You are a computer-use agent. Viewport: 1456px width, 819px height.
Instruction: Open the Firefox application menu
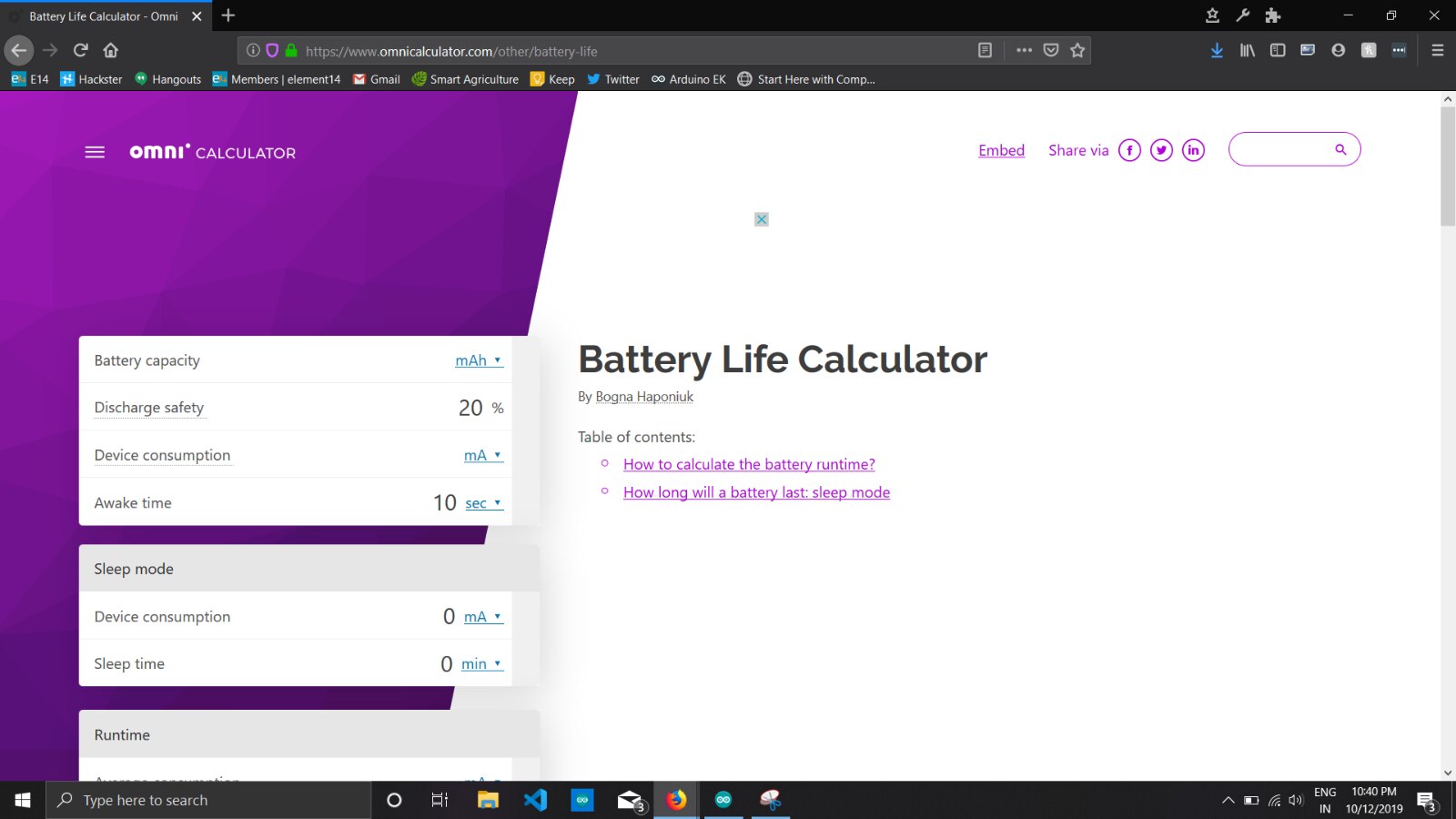pos(1438,51)
